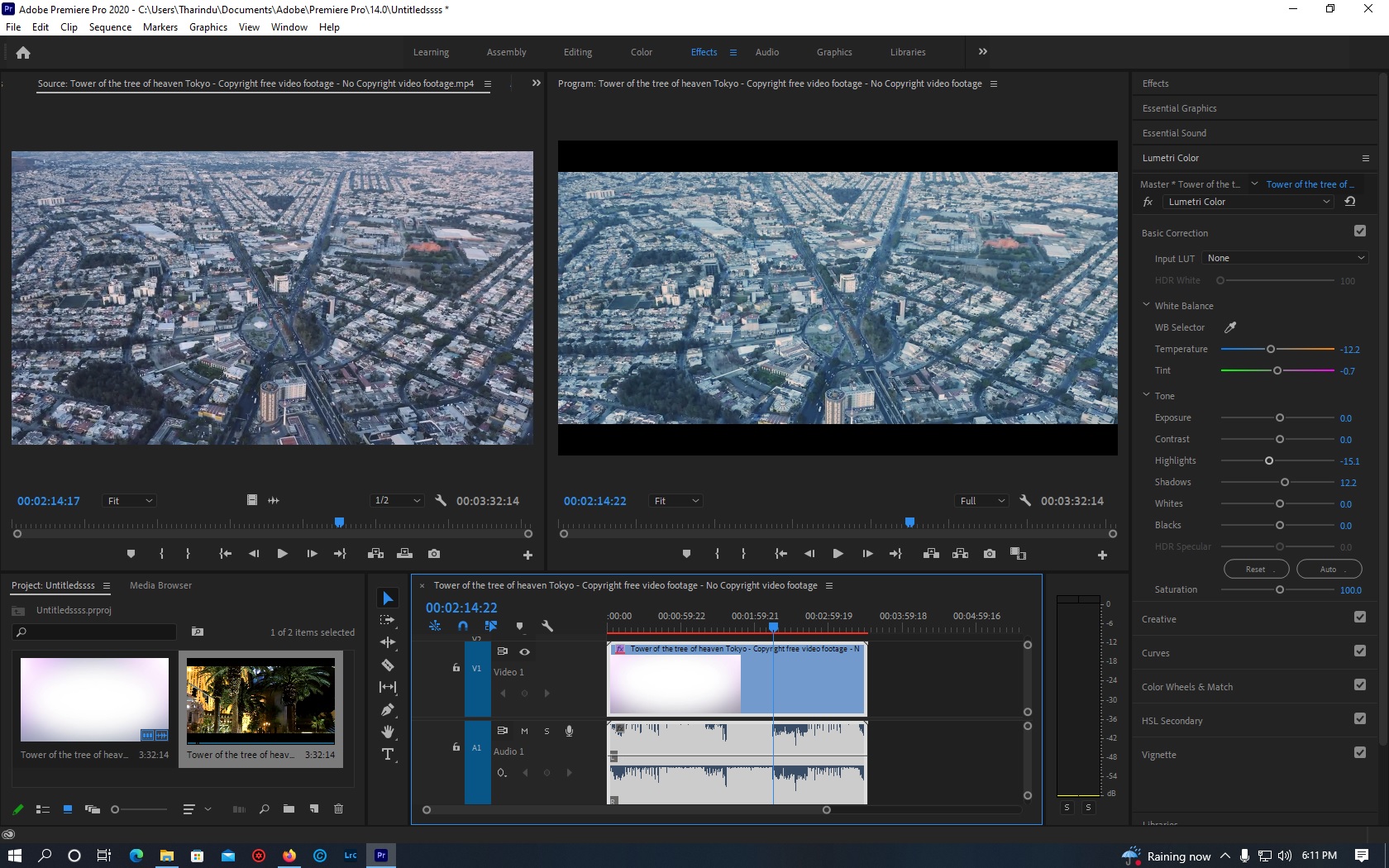This screenshot has height=868, width=1389.
Task: Open the Sequence menu
Action: (x=110, y=26)
